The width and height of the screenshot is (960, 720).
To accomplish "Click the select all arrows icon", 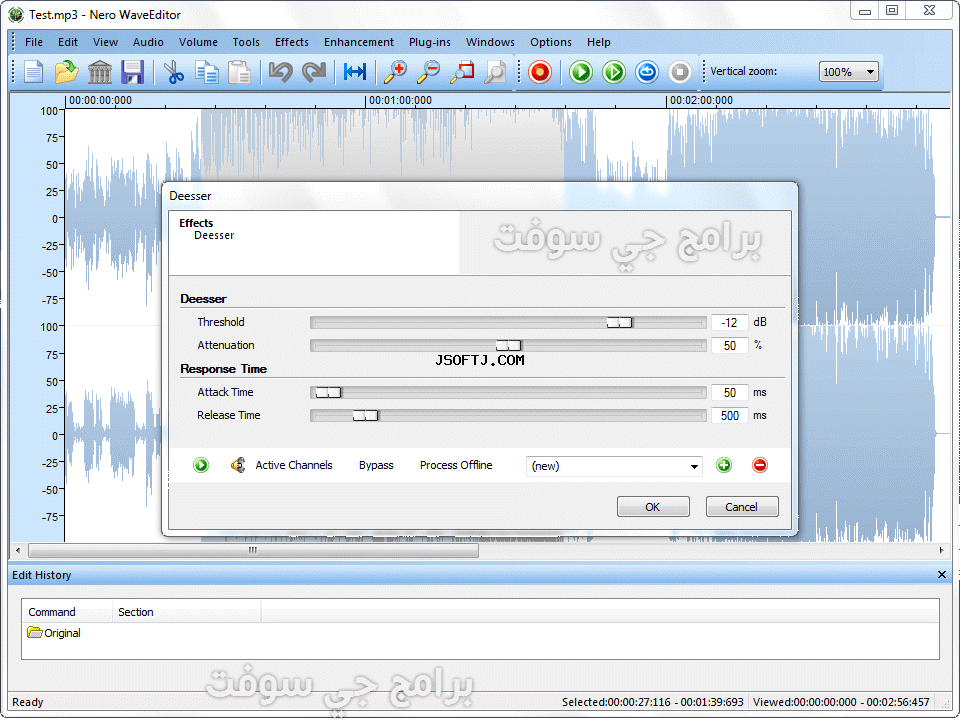I will [x=354, y=72].
